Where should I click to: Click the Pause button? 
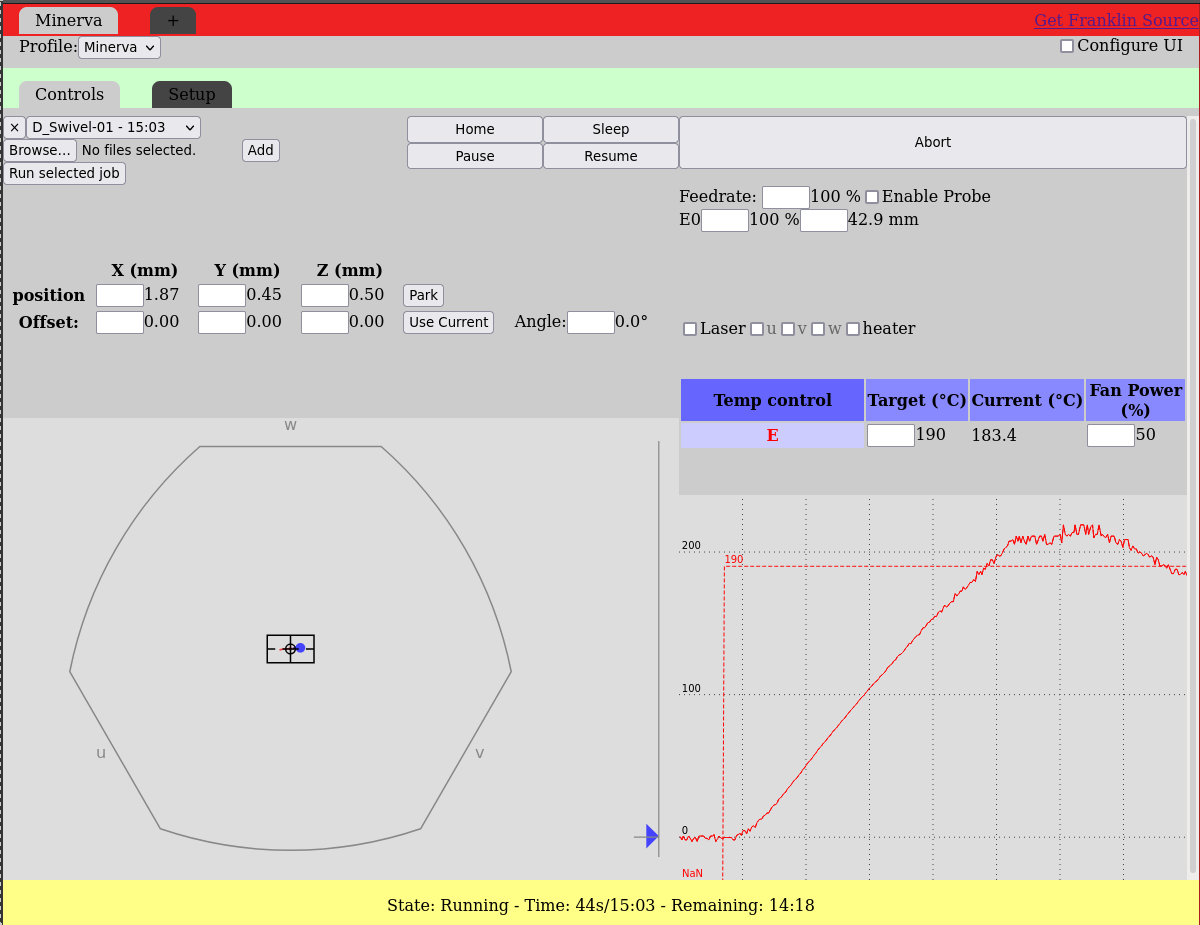[x=475, y=156]
